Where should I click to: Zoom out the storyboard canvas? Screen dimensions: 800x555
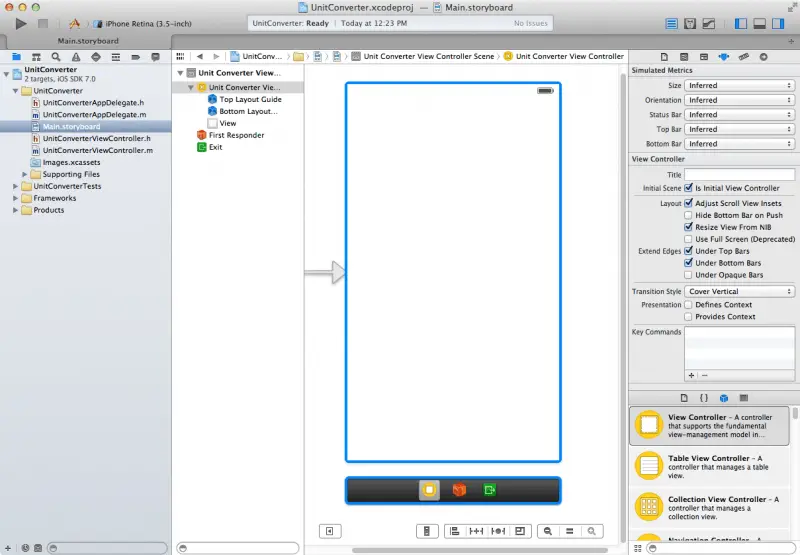click(x=547, y=531)
